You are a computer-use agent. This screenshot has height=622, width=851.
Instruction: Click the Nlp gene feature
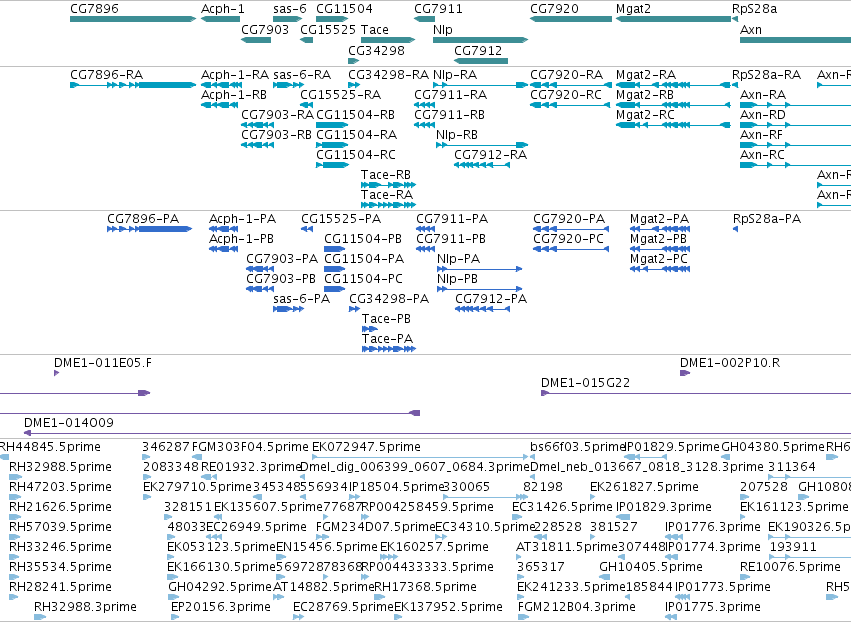click(480, 40)
